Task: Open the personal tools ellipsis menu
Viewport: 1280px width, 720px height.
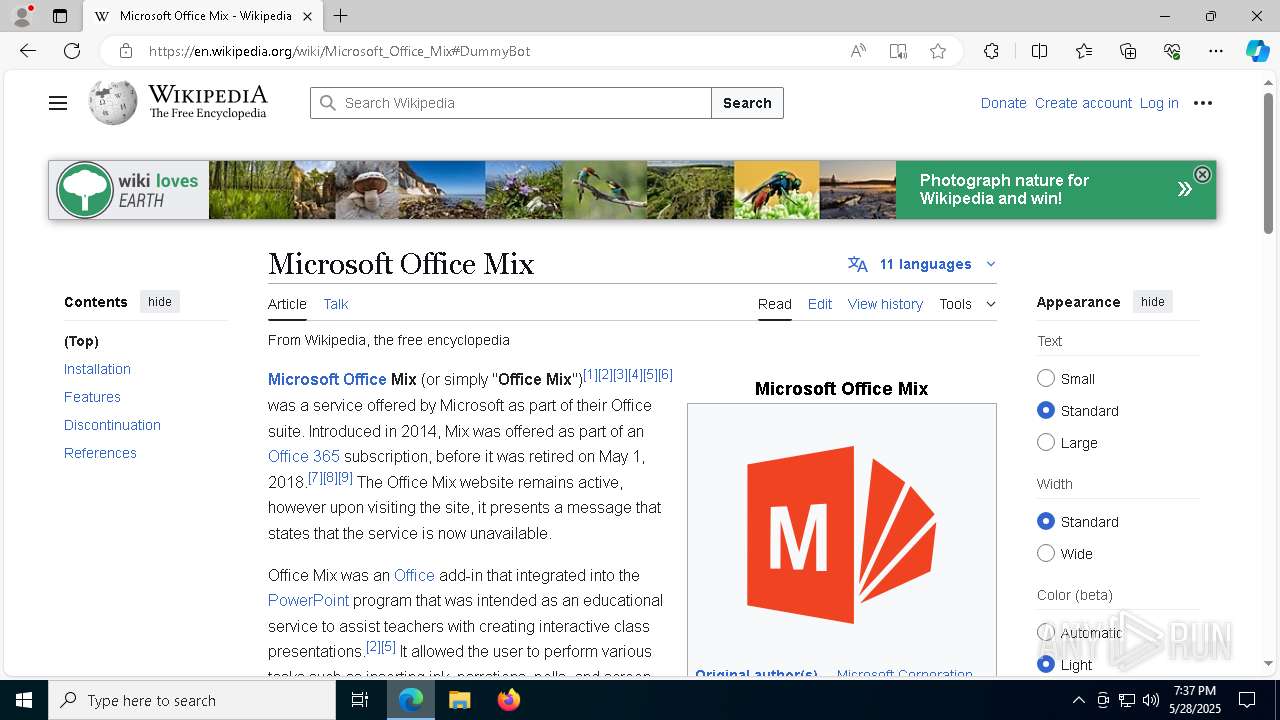Action: [1203, 103]
